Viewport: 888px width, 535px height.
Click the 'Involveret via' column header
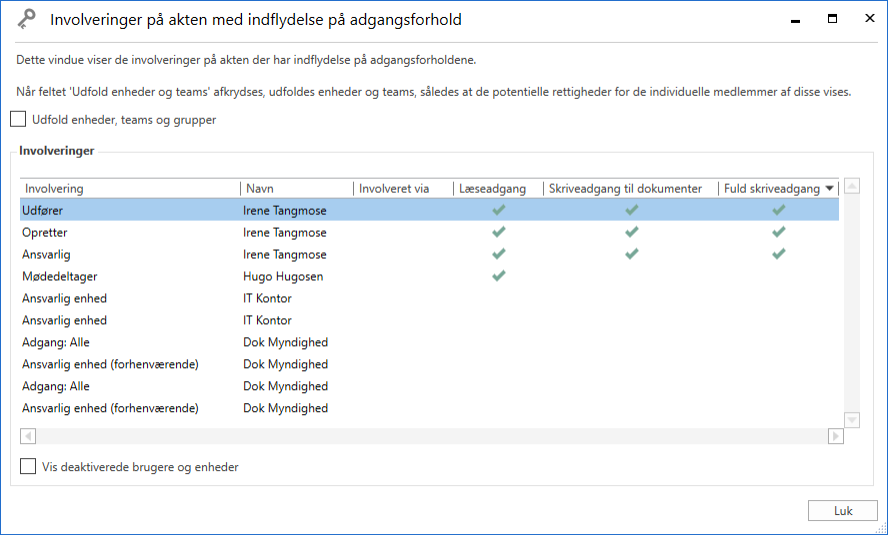(402, 188)
